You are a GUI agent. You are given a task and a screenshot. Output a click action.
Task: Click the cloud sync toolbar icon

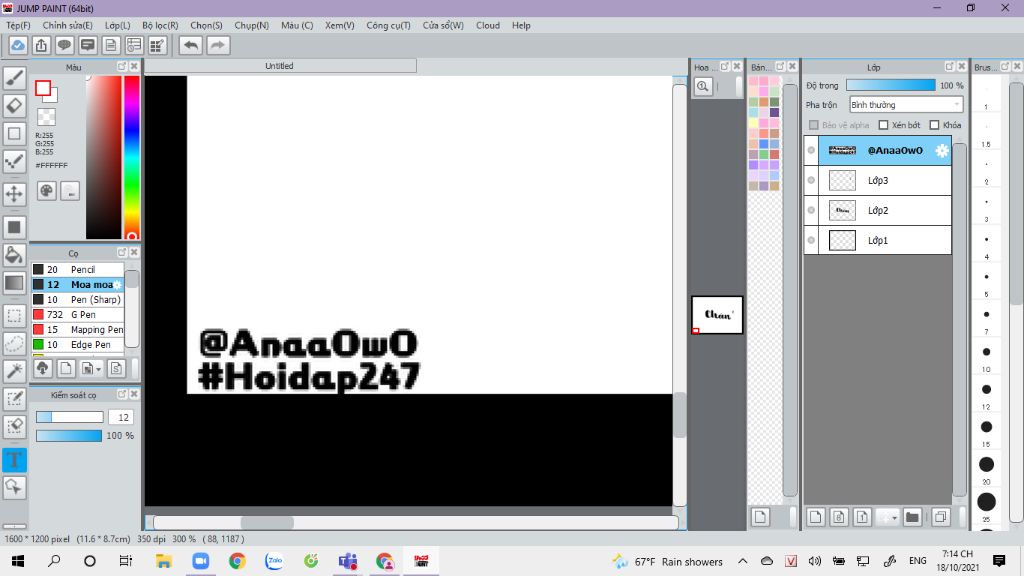coord(18,45)
